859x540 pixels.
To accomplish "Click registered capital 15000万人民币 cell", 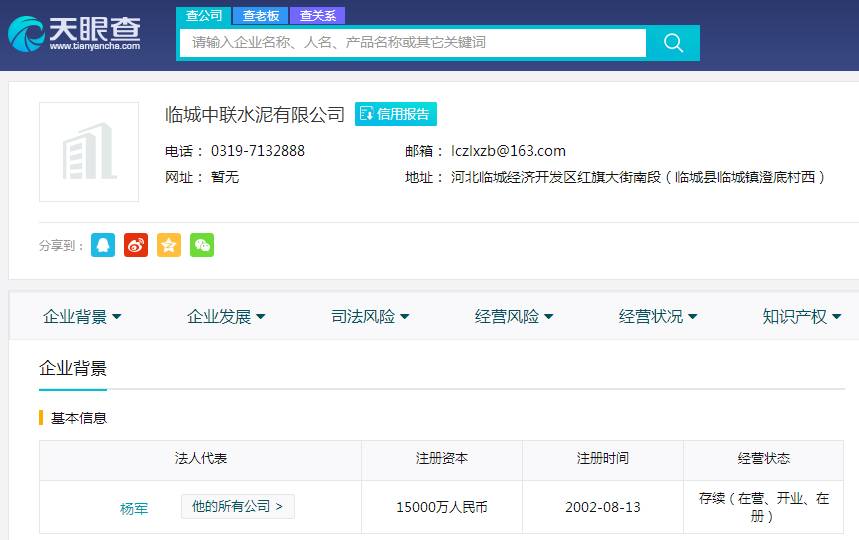I will click(x=442, y=507).
